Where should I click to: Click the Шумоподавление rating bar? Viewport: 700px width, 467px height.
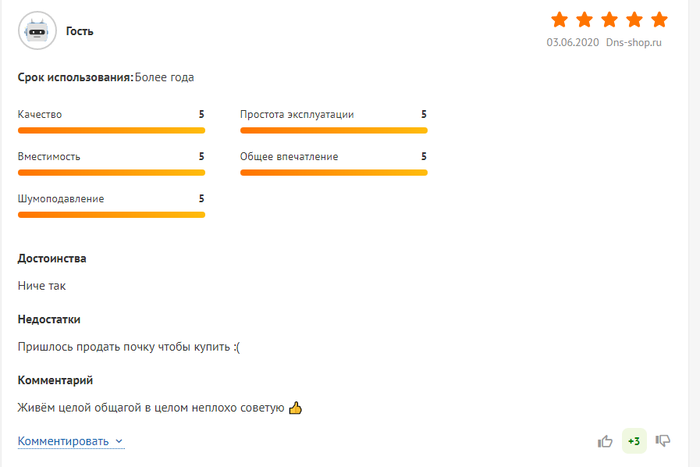click(x=111, y=214)
